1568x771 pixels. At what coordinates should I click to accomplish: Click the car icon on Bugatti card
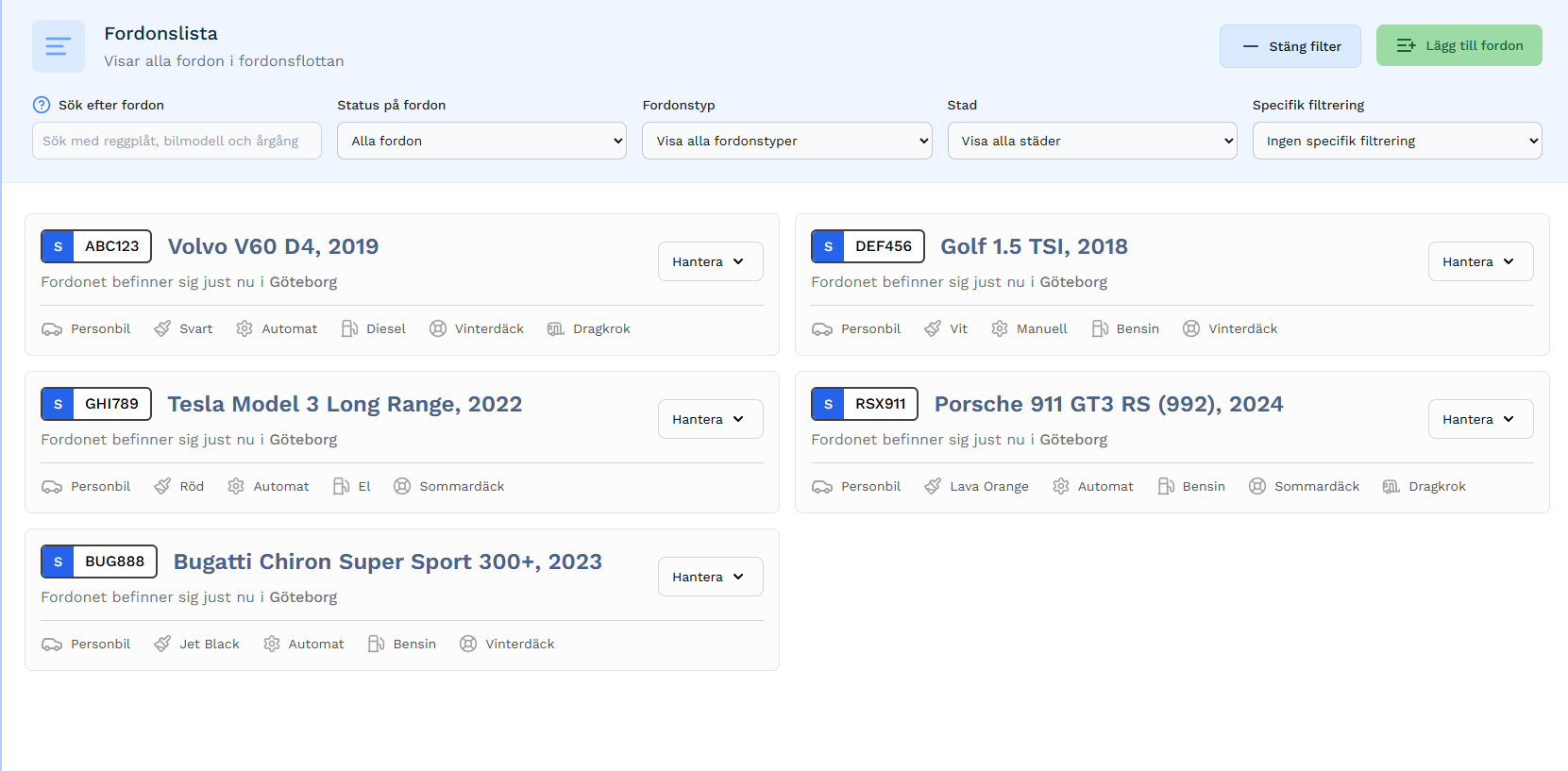(x=52, y=644)
